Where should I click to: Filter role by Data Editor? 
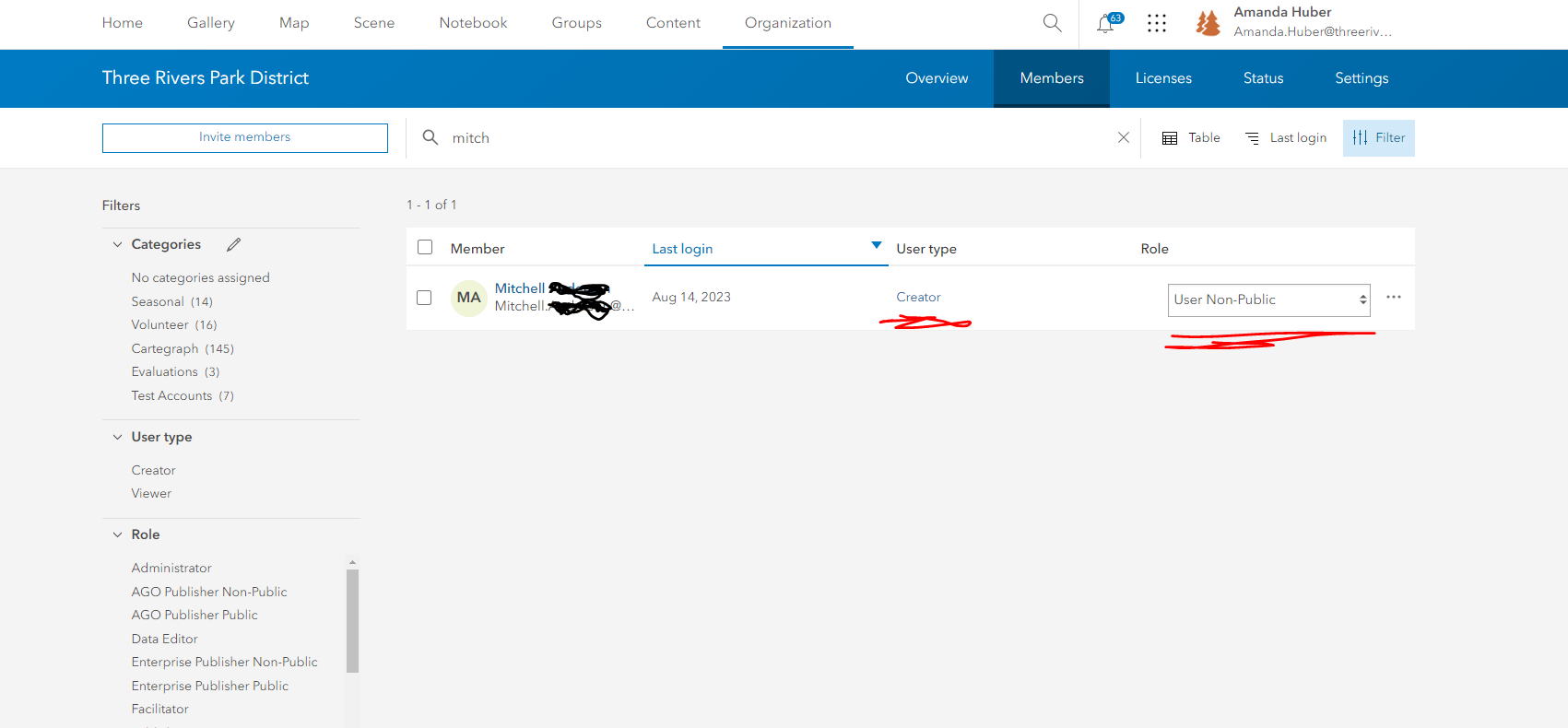pyautogui.click(x=165, y=639)
